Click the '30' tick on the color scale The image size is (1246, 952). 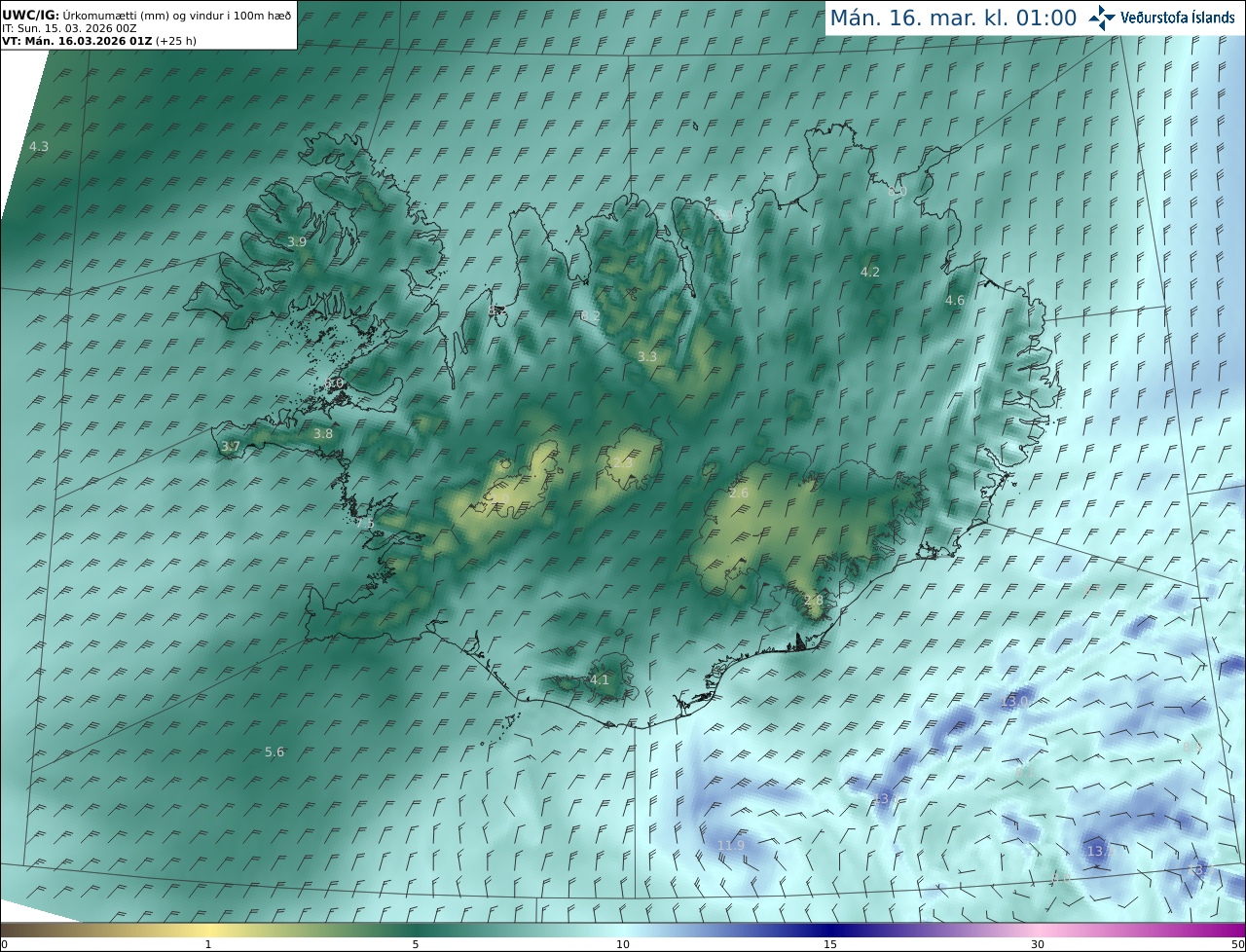coord(1038,944)
